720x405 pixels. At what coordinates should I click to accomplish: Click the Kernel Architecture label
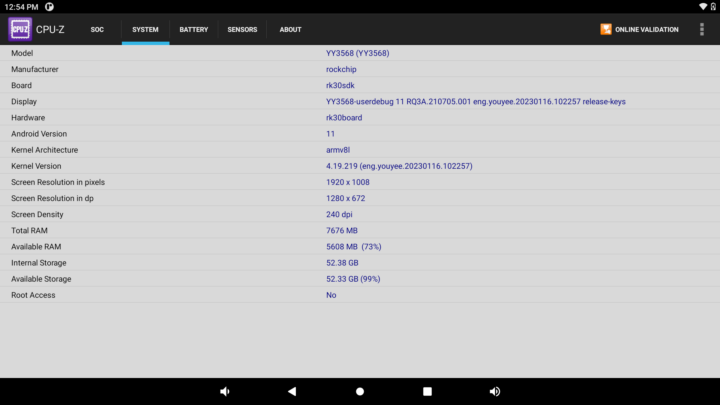point(45,150)
